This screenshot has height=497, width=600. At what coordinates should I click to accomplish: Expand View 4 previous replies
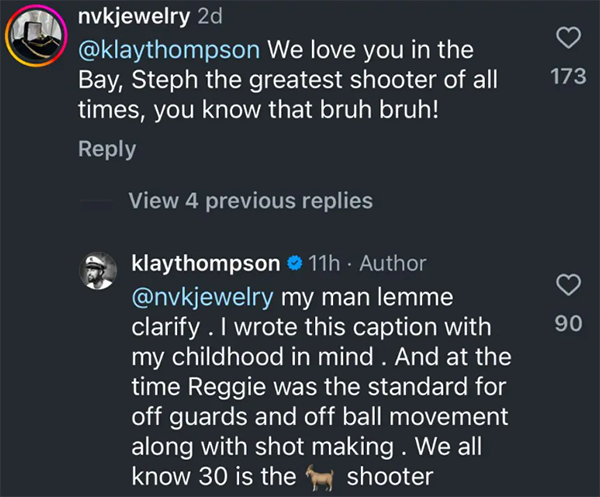(x=250, y=201)
